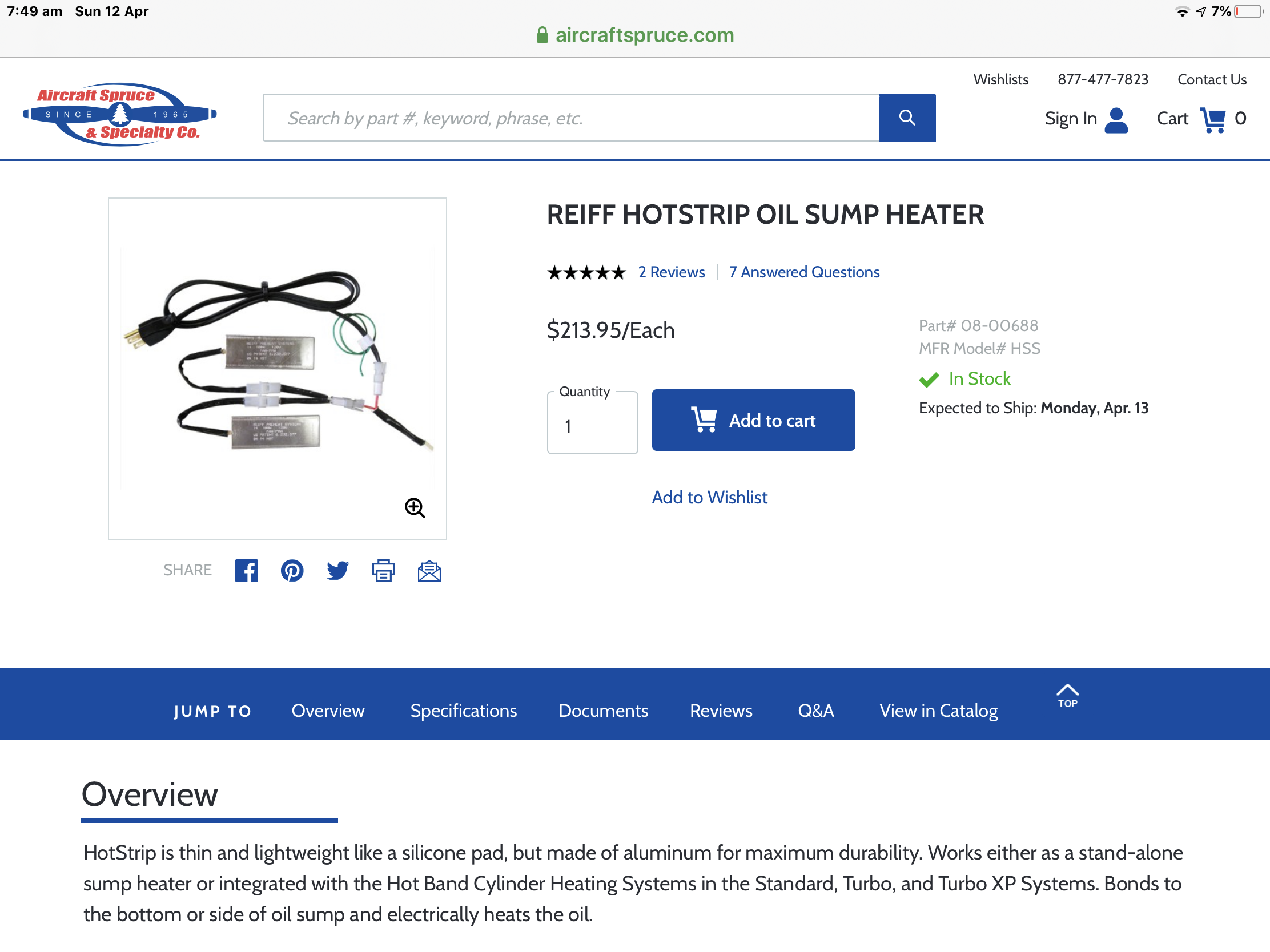Add the heater to cart
This screenshot has width=1270, height=952.
753,420
